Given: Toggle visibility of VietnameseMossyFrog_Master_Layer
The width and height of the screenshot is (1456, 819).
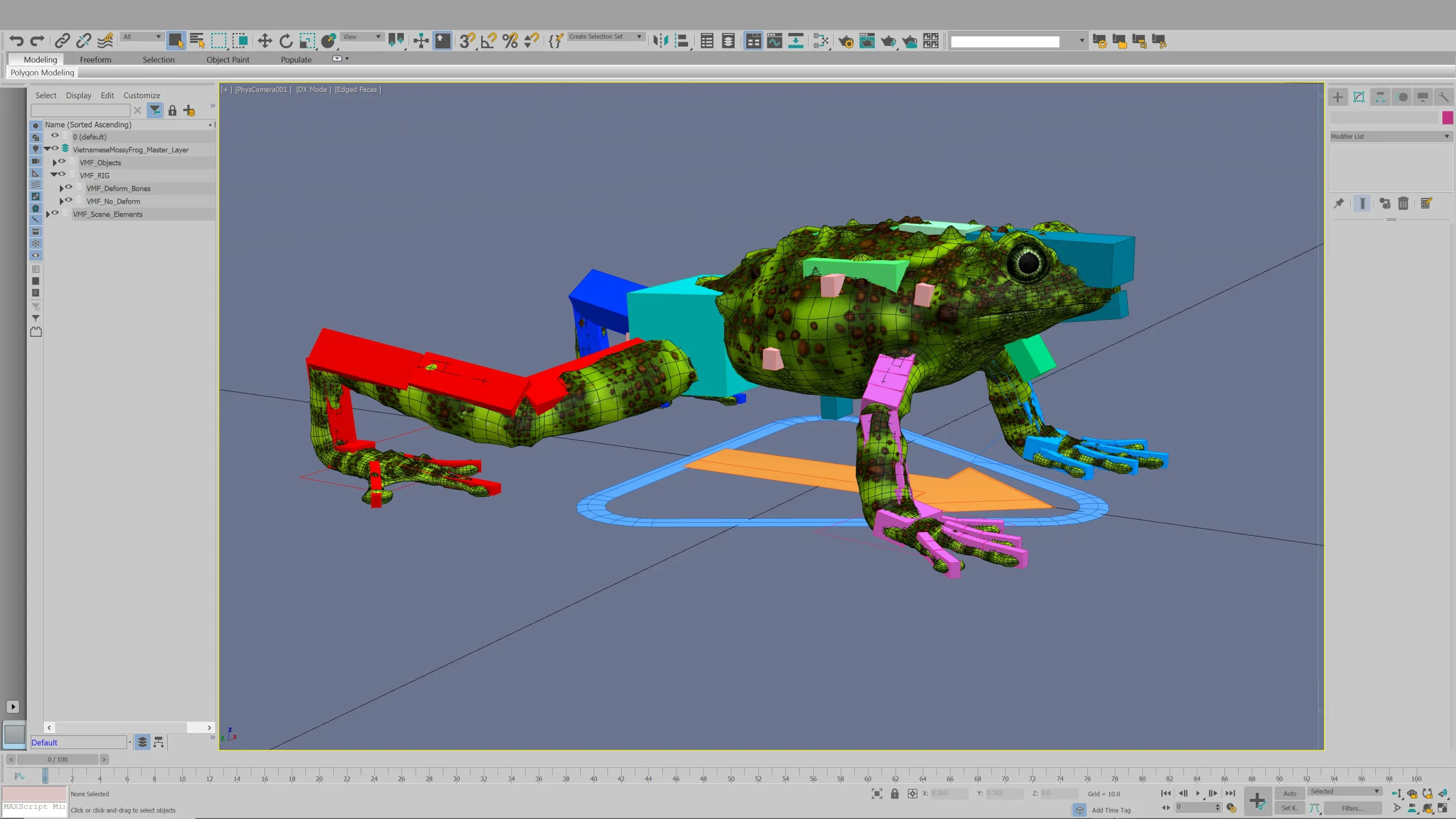Looking at the screenshot, I should (55, 149).
